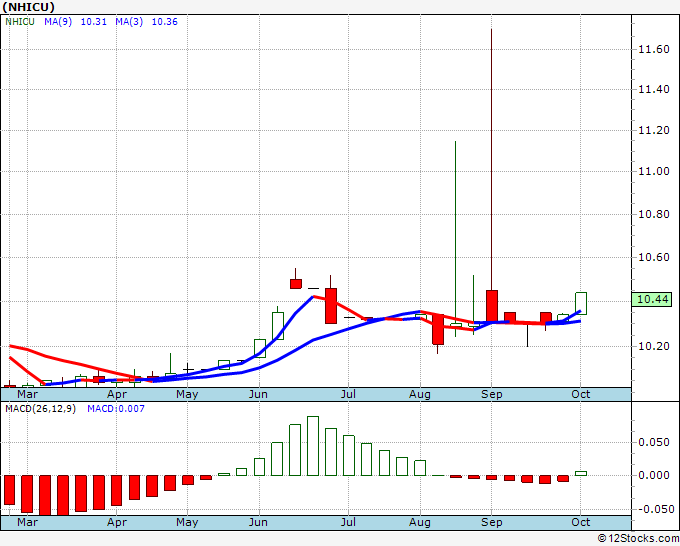Click Mar on the MACD time axis

[27, 522]
